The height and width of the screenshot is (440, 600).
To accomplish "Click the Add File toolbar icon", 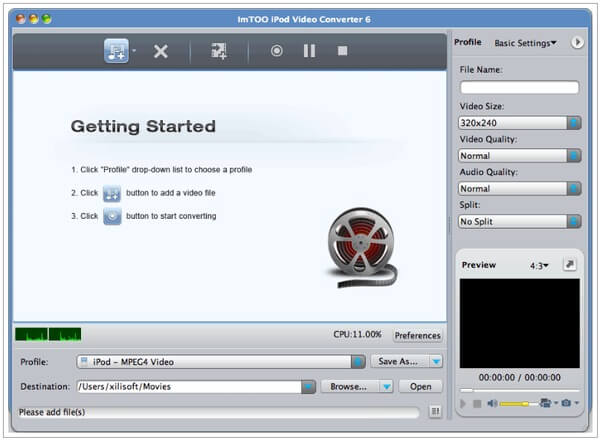I will coord(116,51).
